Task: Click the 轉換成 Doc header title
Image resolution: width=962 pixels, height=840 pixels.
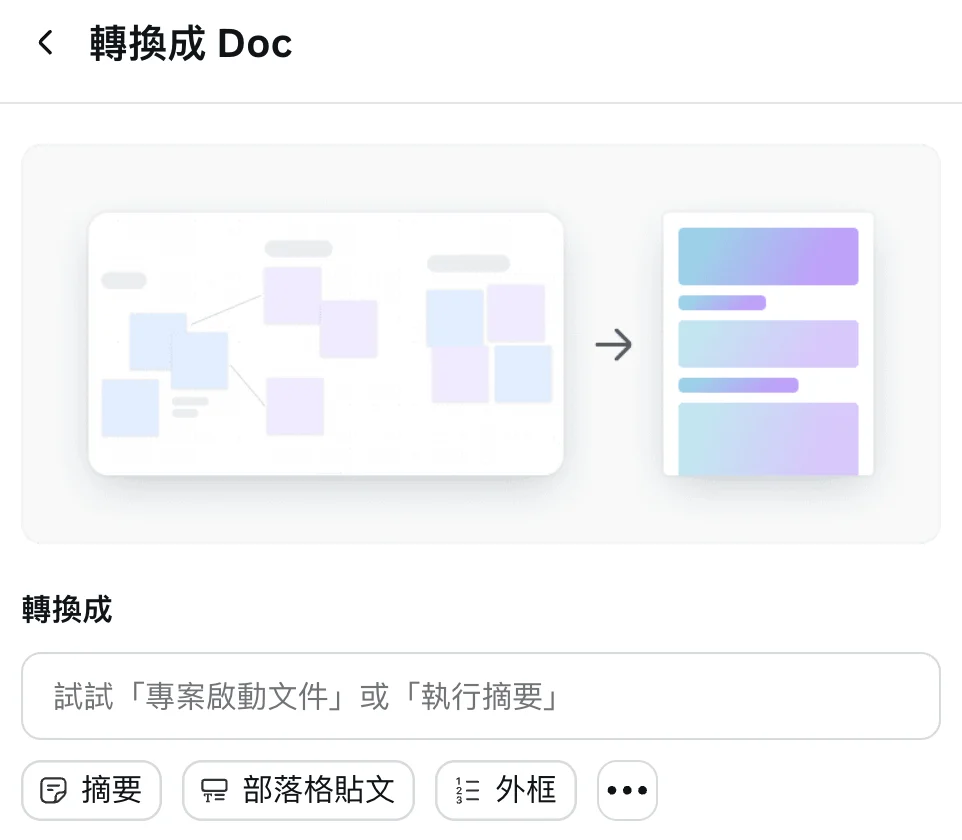Action: 191,44
